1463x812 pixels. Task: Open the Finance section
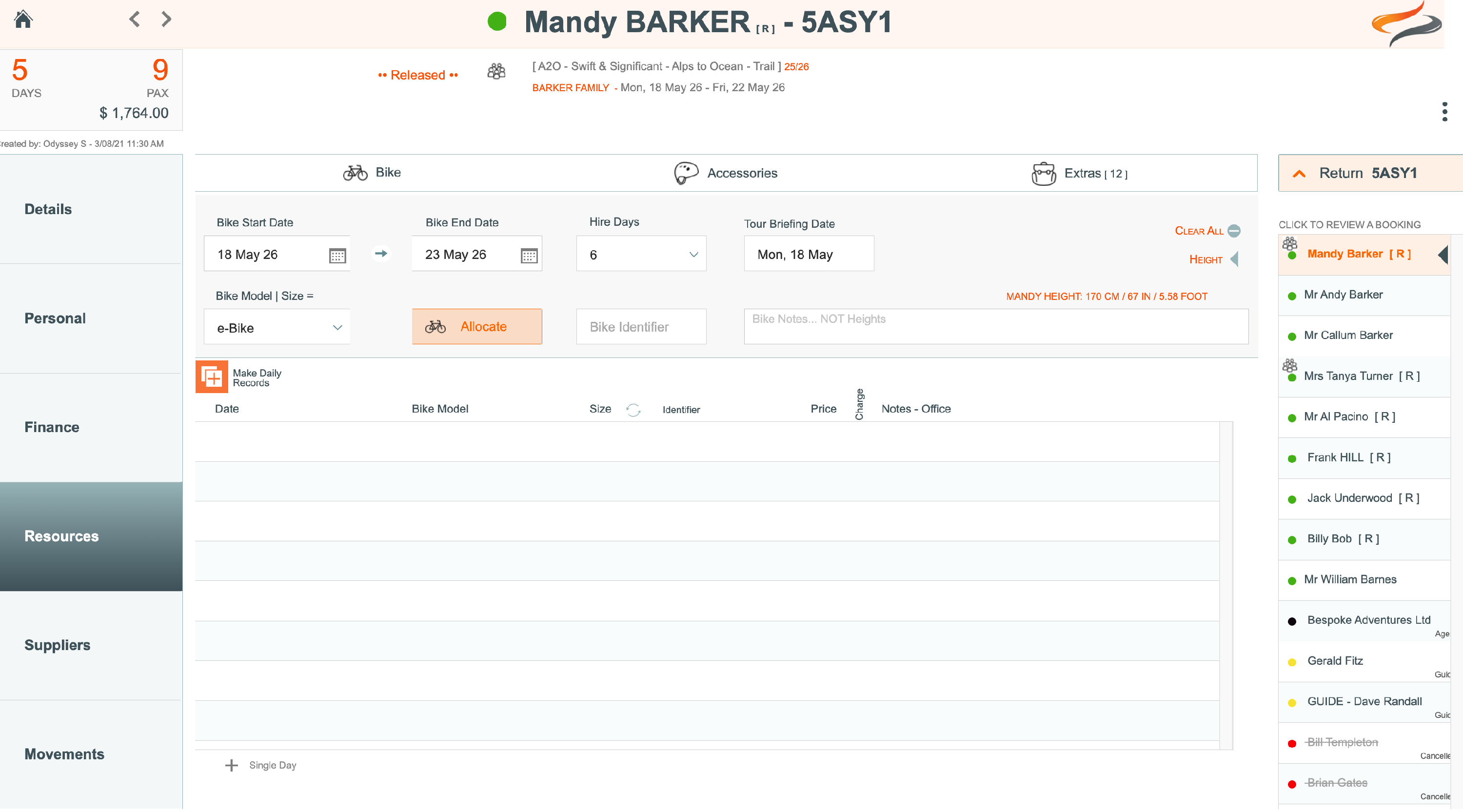[x=52, y=427]
